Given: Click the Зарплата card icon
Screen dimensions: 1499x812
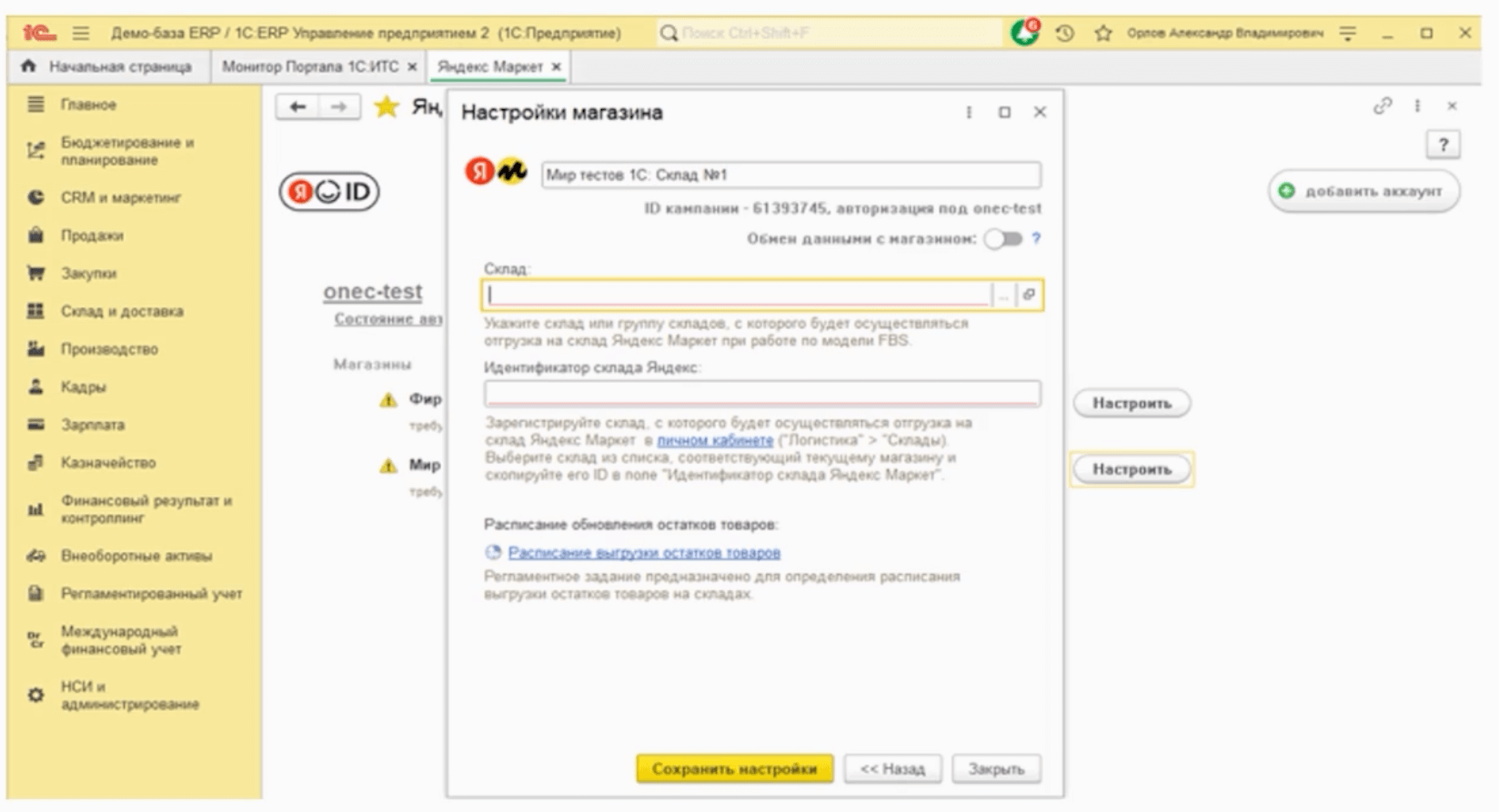Looking at the screenshot, I should click(x=35, y=425).
